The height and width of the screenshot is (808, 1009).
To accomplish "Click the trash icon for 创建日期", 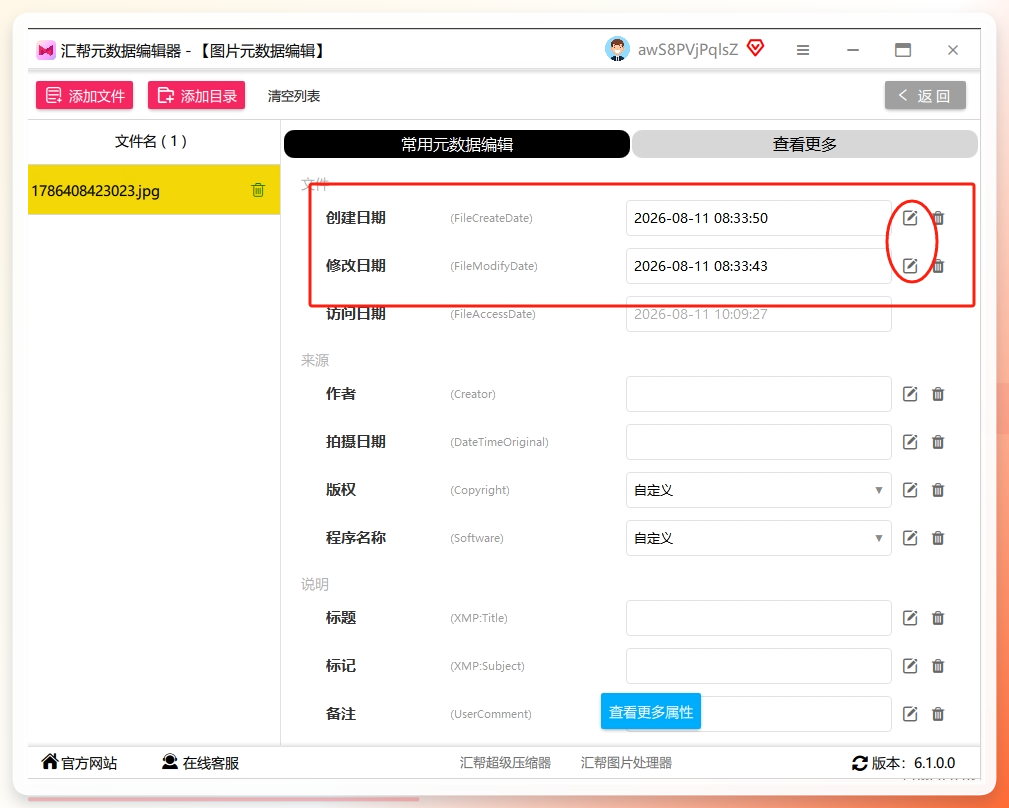I will pyautogui.click(x=938, y=218).
